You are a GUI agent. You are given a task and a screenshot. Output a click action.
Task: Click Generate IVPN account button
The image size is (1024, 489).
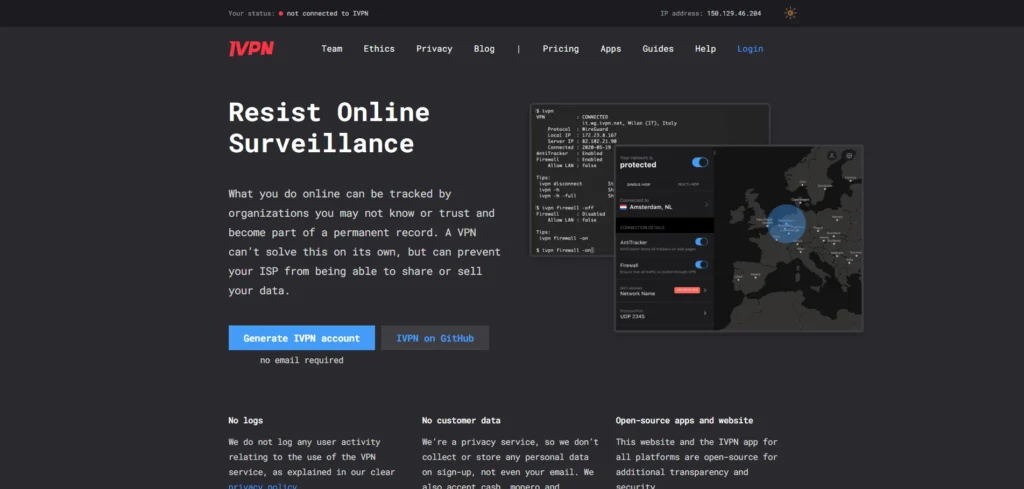point(301,338)
